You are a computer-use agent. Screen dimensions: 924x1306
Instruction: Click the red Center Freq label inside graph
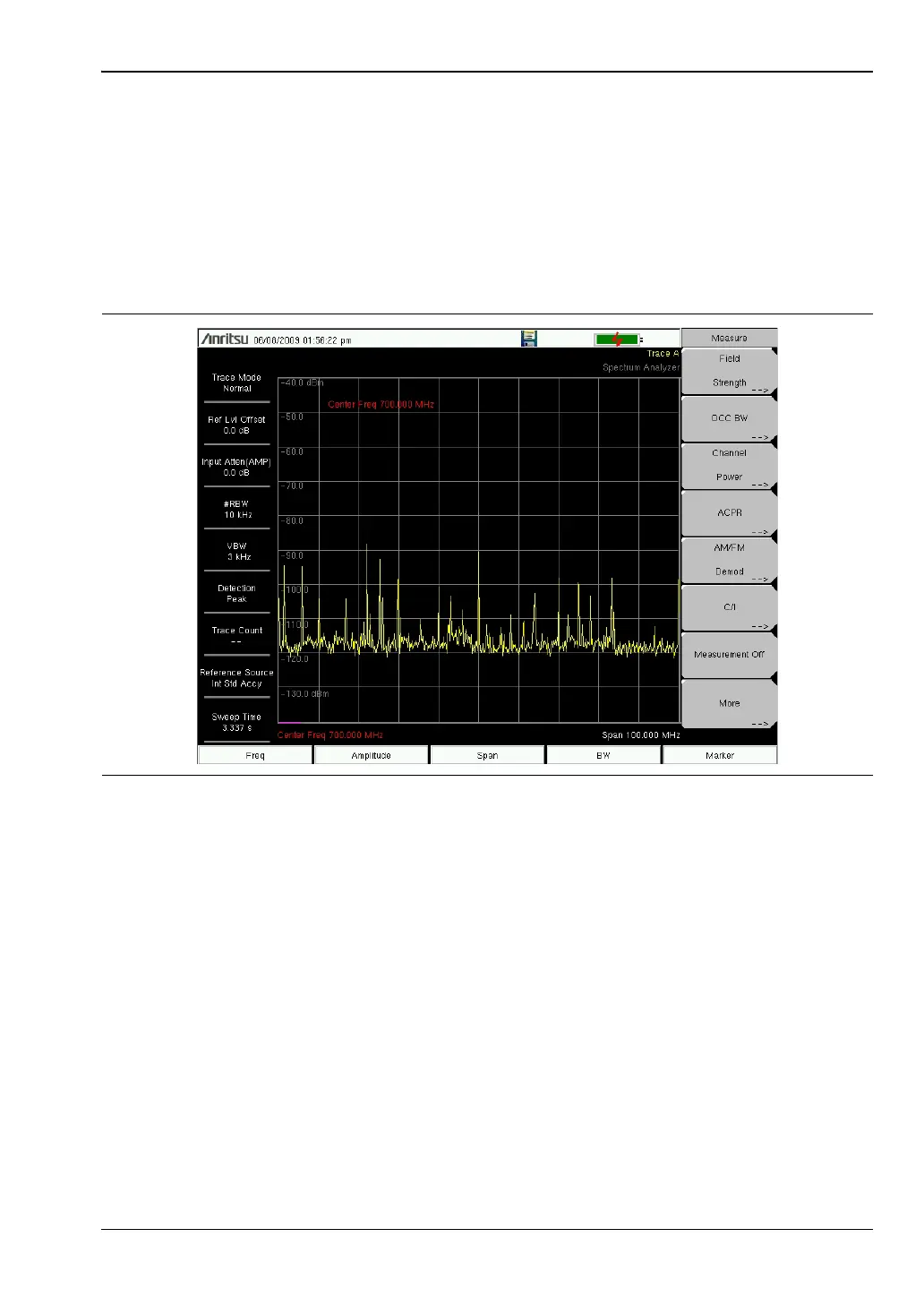click(x=381, y=405)
